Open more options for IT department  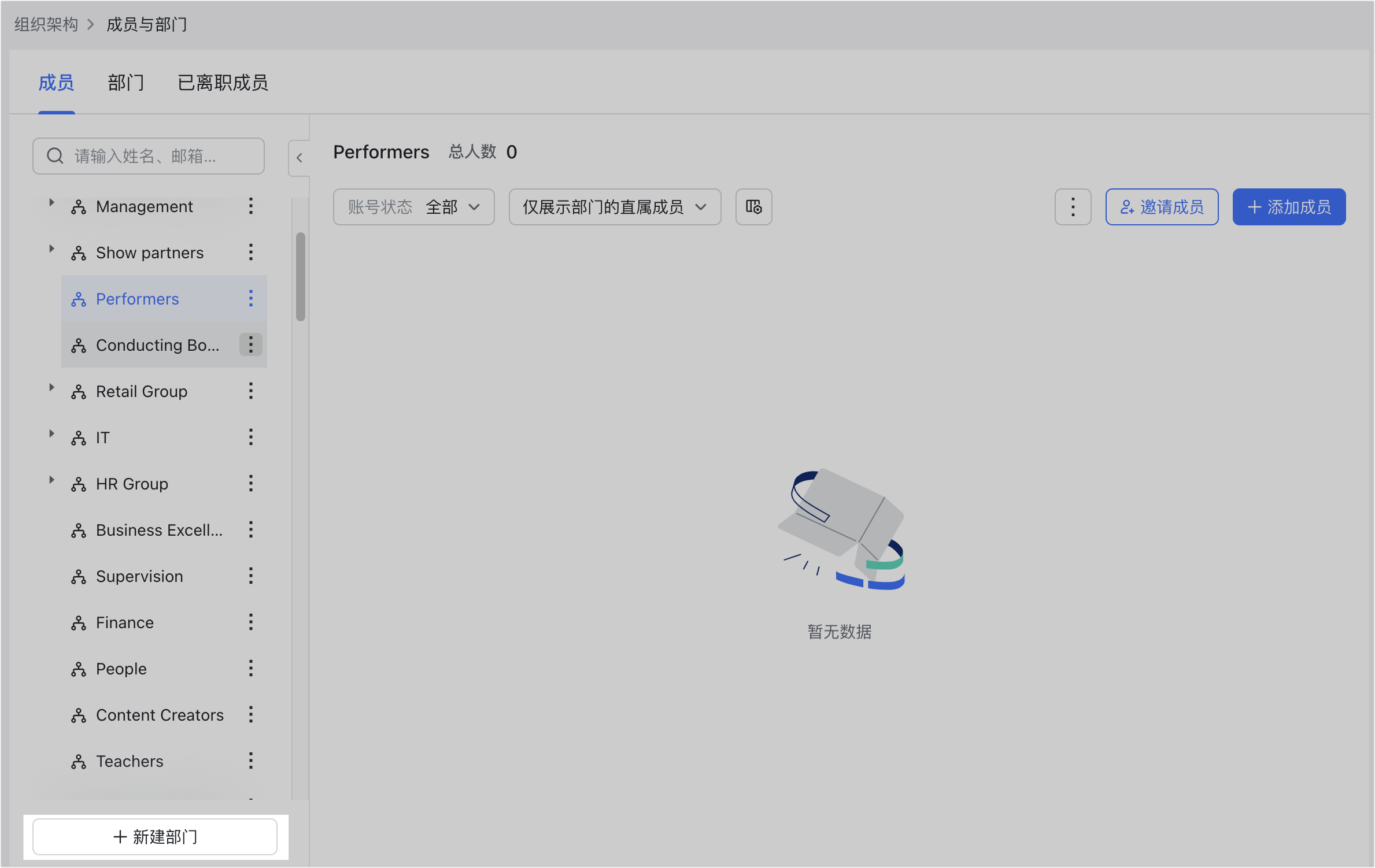point(251,437)
